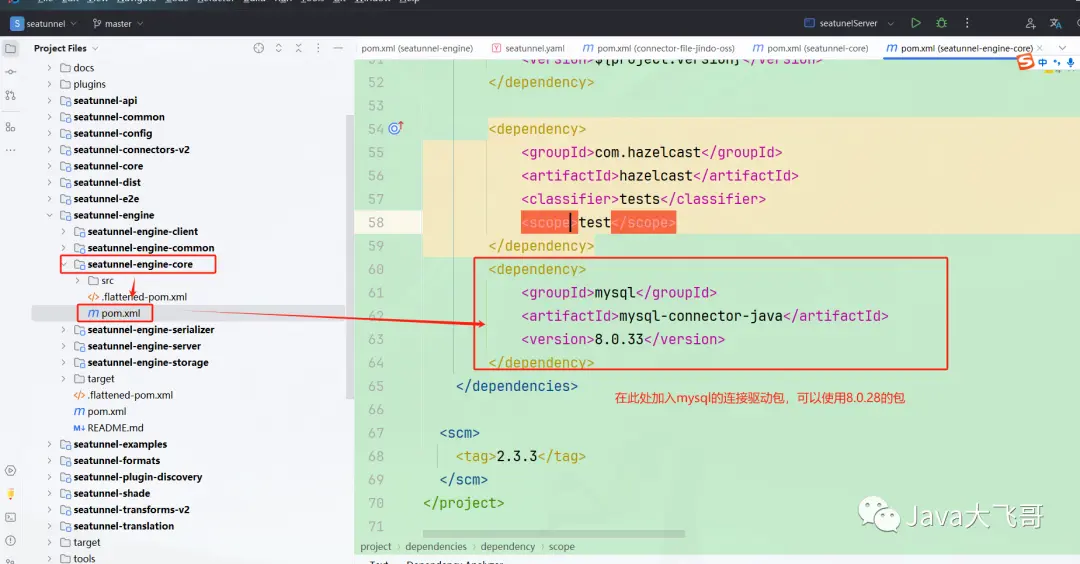Open project panel options three-dot icon

[x=318, y=48]
